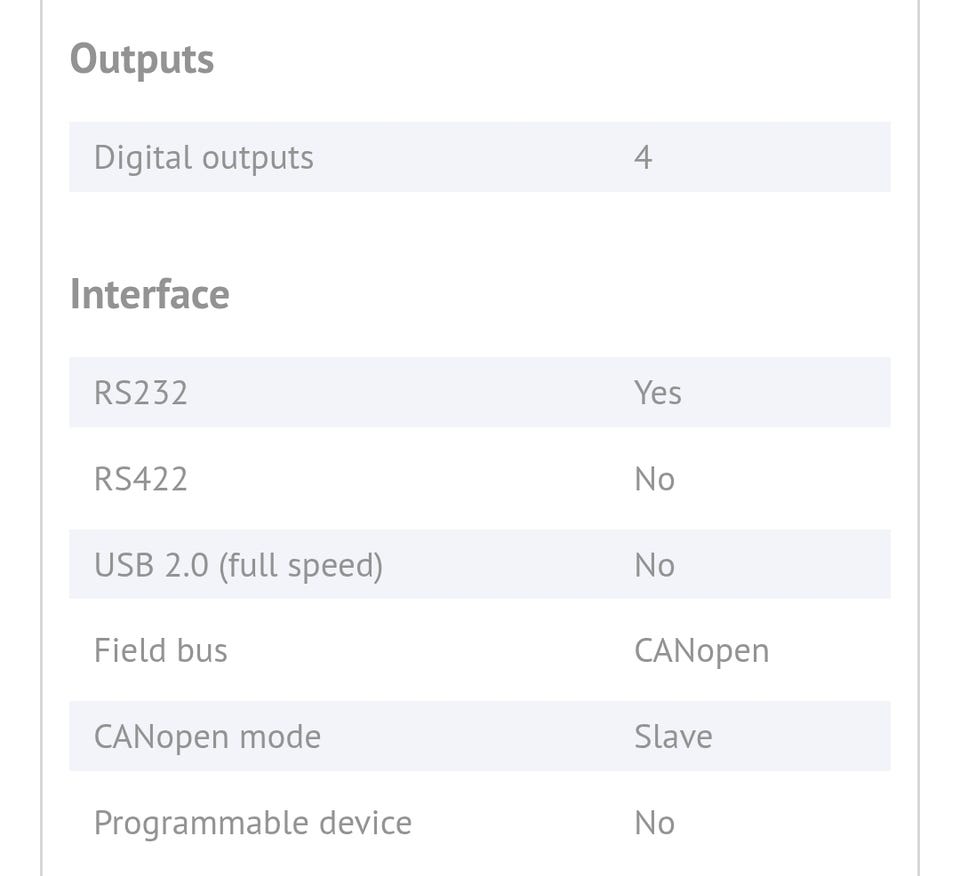960x876 pixels.
Task: Click the Interface section heading
Action: pyautogui.click(x=150, y=294)
